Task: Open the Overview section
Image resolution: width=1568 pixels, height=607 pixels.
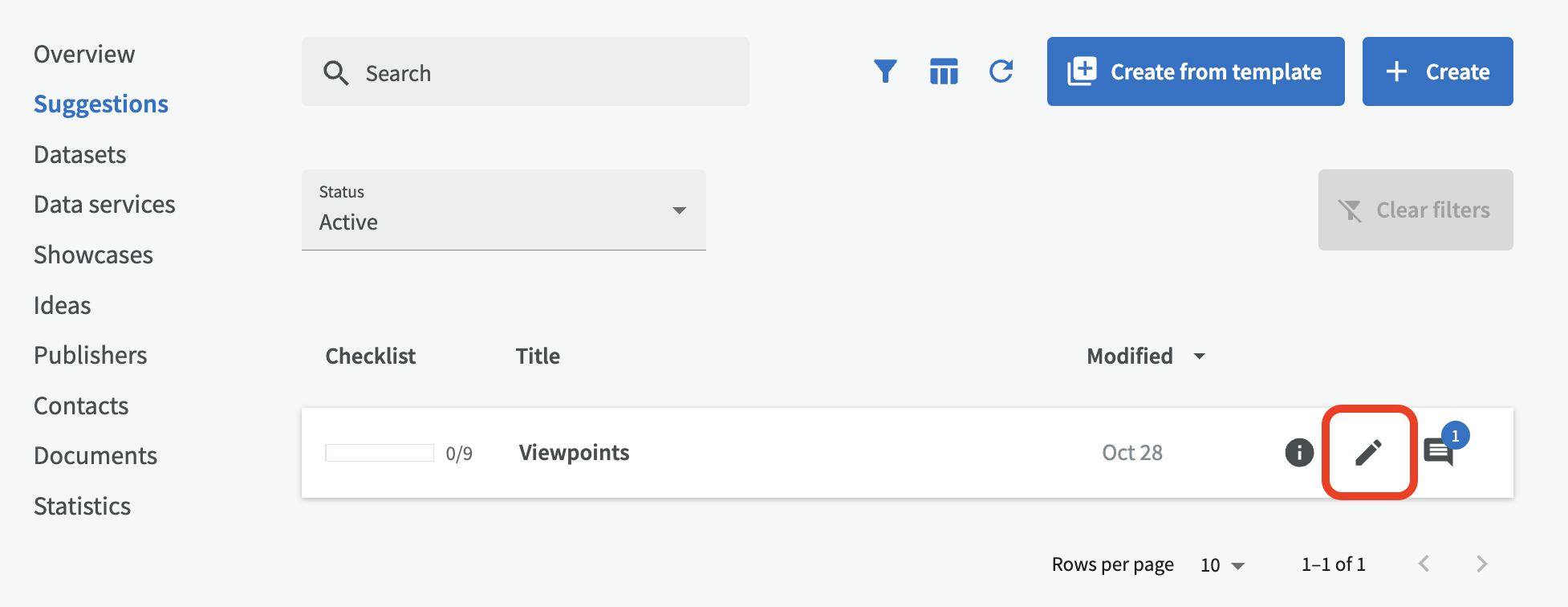Action: pos(84,54)
